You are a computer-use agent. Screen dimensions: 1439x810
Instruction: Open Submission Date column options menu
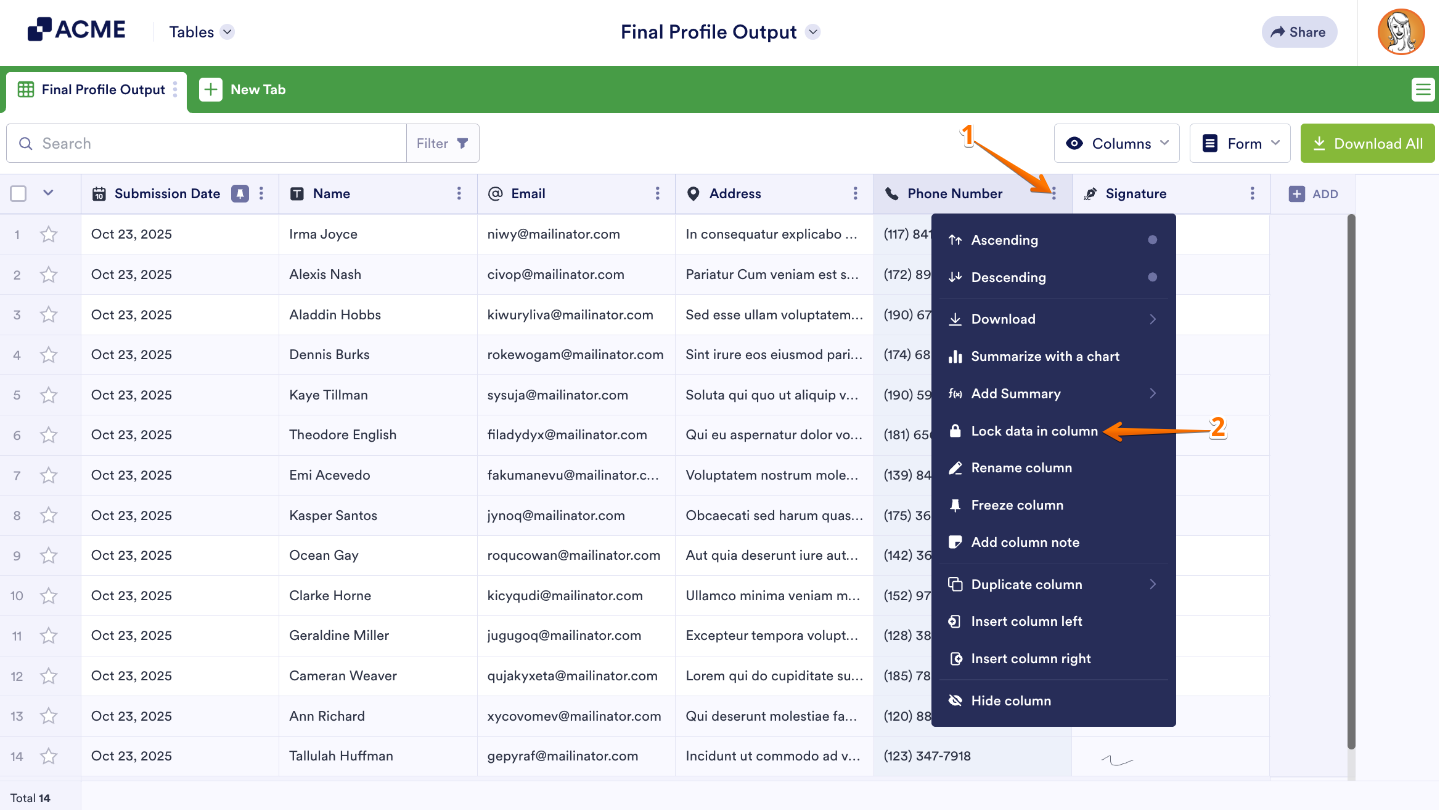pyautogui.click(x=262, y=194)
